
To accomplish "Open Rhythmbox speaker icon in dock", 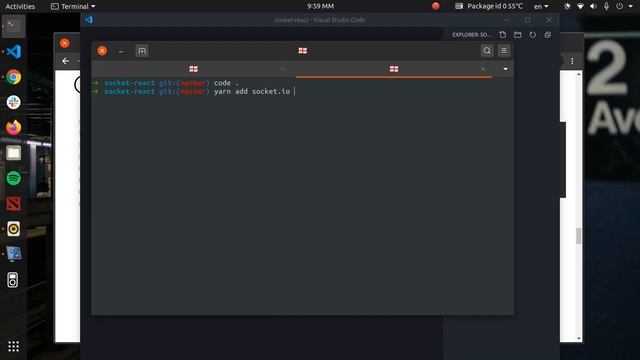I will pyautogui.click(x=13, y=229).
